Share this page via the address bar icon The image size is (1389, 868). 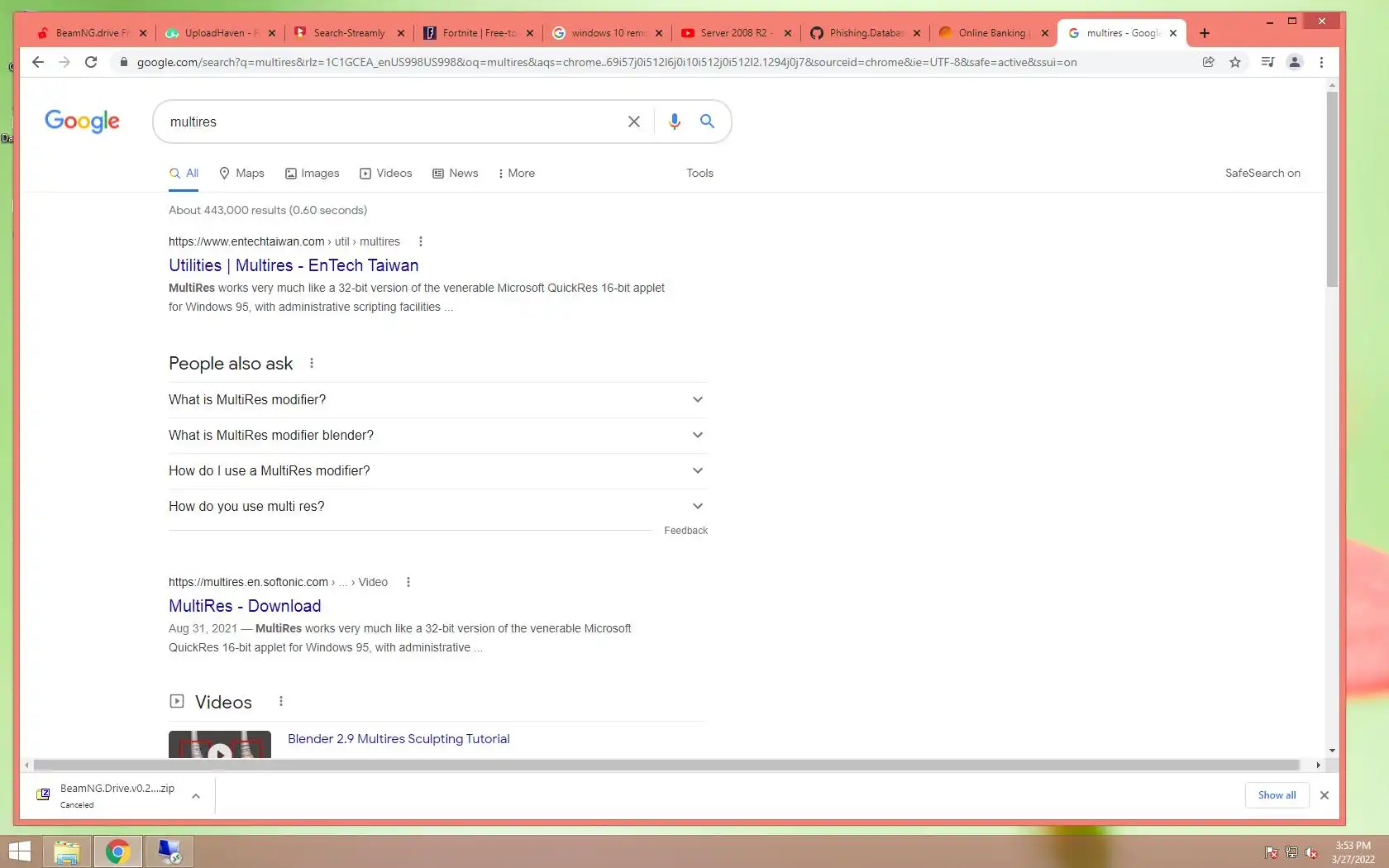(x=1209, y=62)
